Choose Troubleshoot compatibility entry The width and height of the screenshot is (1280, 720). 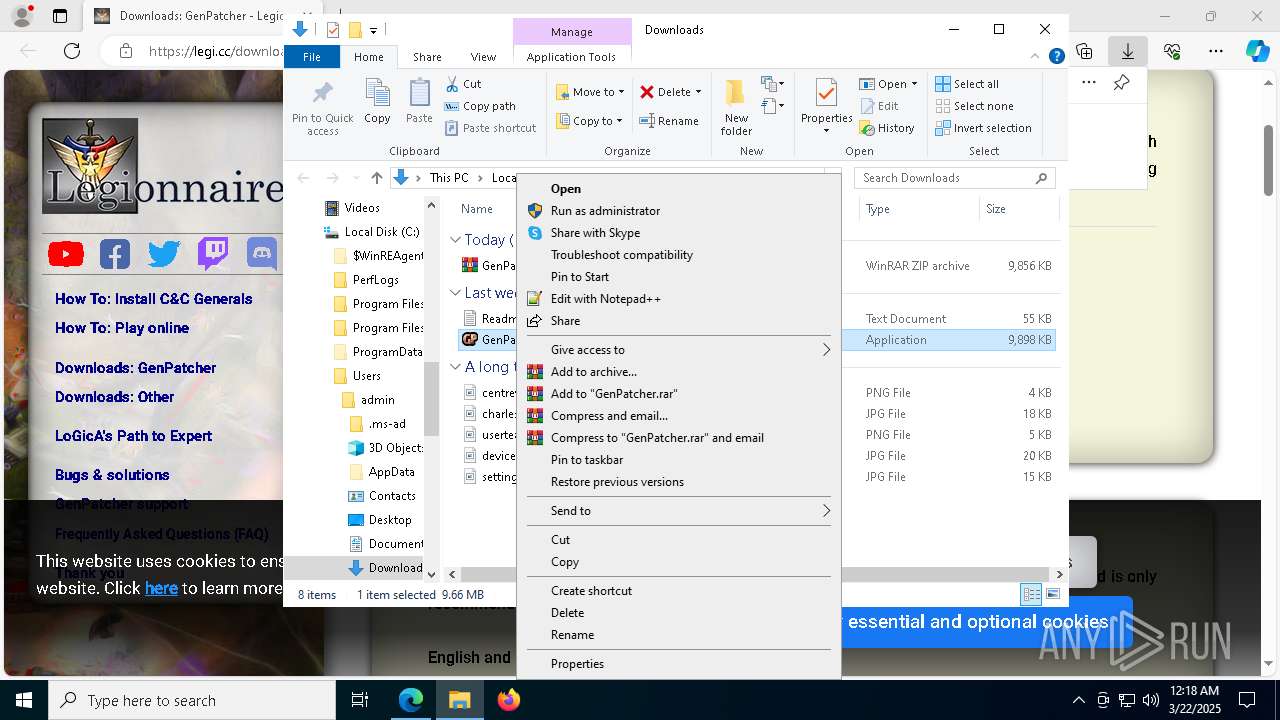pyautogui.click(x=679, y=255)
